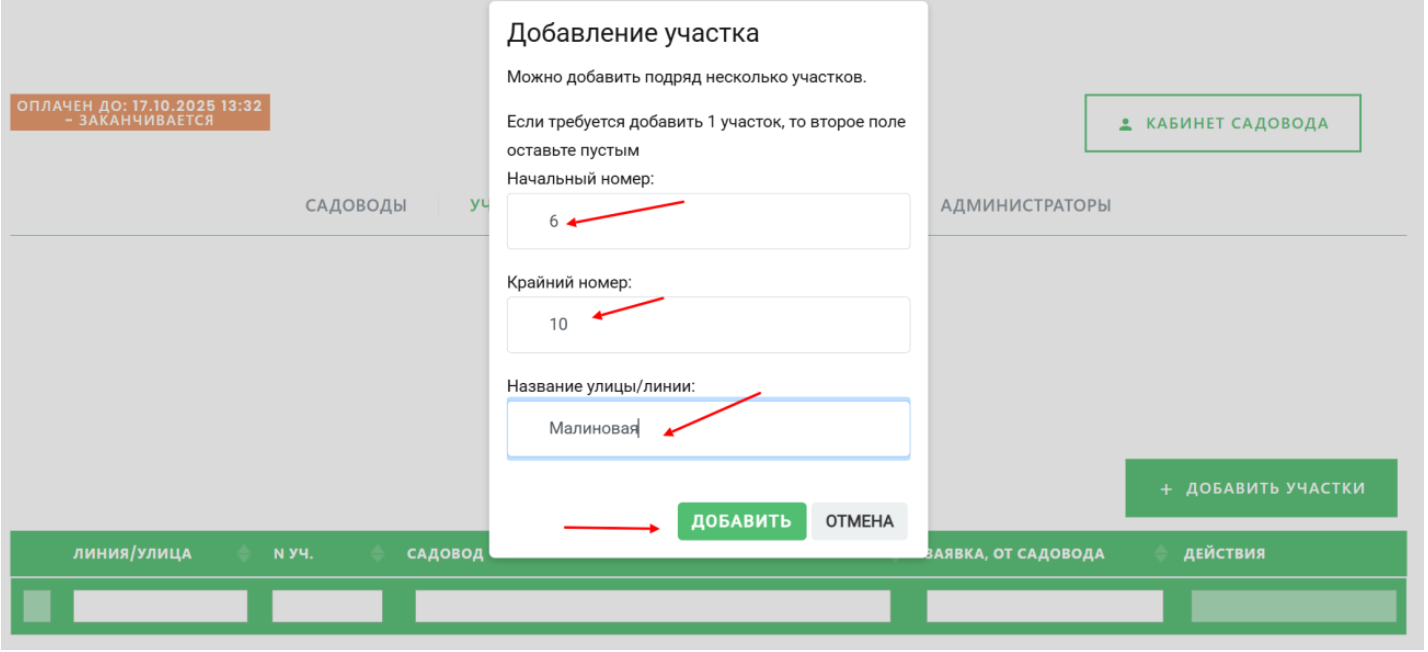Click into the Крайний номер field

pyautogui.click(x=708, y=324)
